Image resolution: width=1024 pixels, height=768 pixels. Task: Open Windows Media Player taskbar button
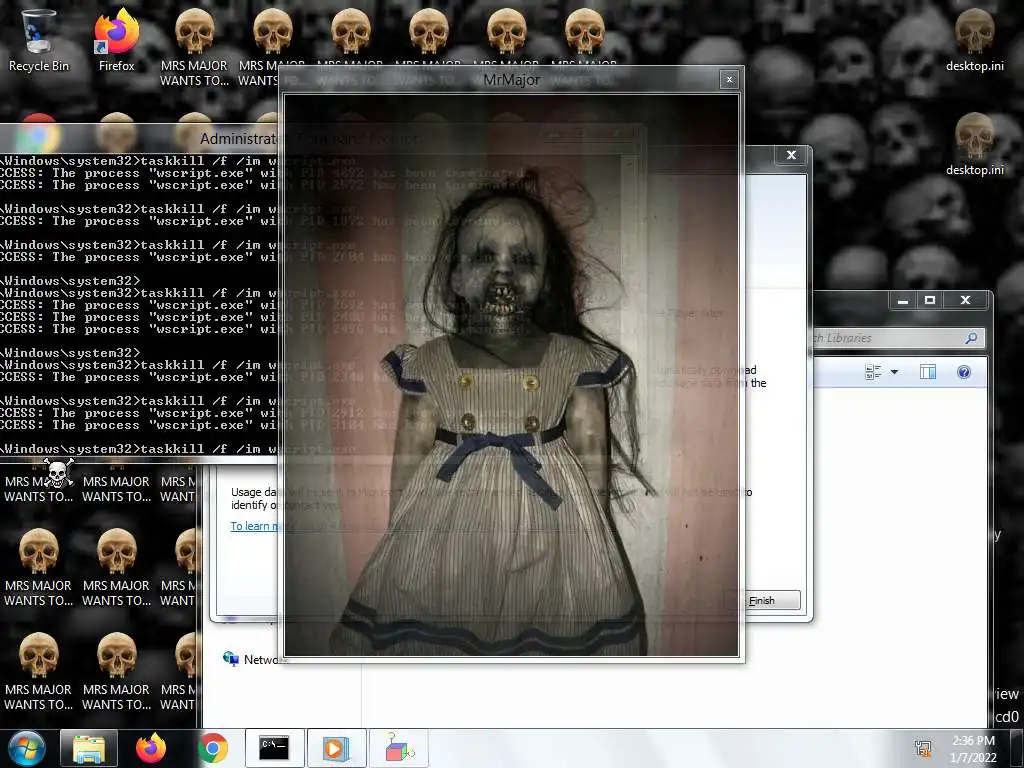point(336,748)
